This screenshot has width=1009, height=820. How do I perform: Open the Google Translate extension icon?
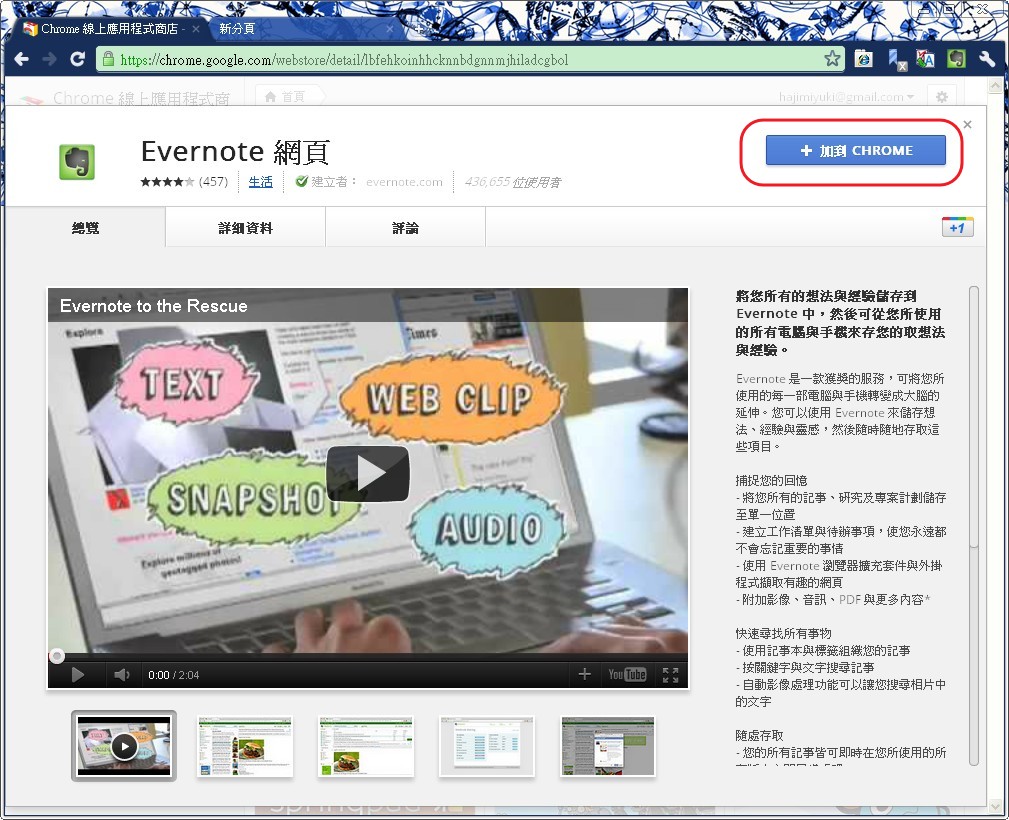coord(925,59)
